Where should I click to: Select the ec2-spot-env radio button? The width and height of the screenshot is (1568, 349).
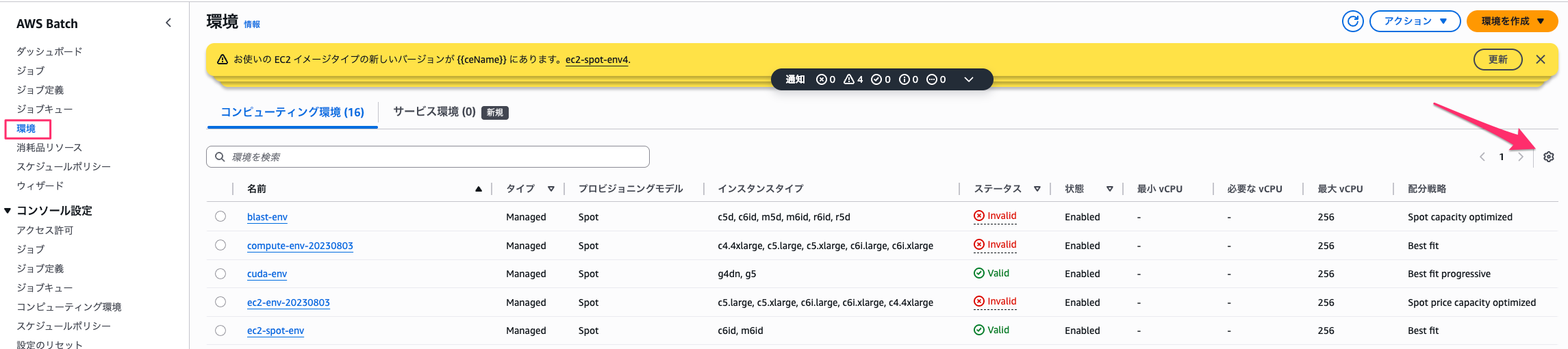[220, 331]
